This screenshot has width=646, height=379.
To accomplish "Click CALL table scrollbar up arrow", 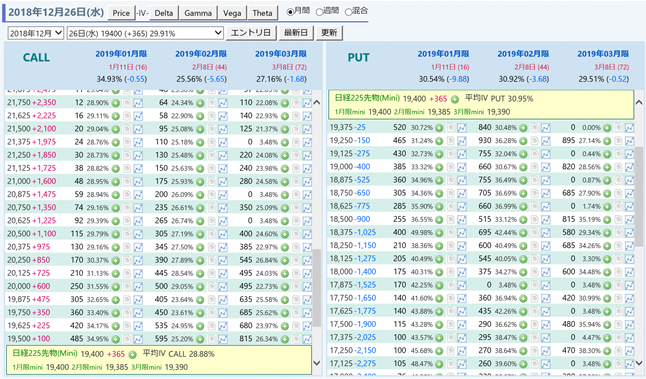I will pos(316,102).
